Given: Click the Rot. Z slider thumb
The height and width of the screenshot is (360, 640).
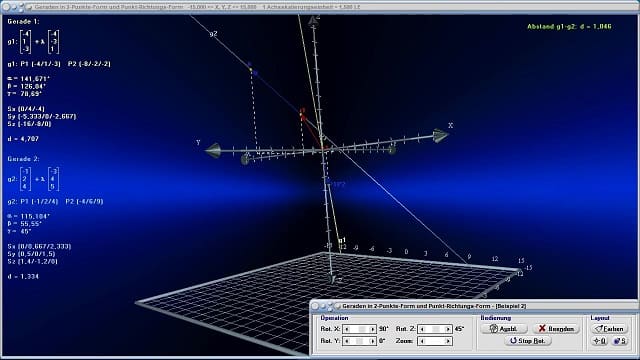Looking at the screenshot, I should click(436, 329).
